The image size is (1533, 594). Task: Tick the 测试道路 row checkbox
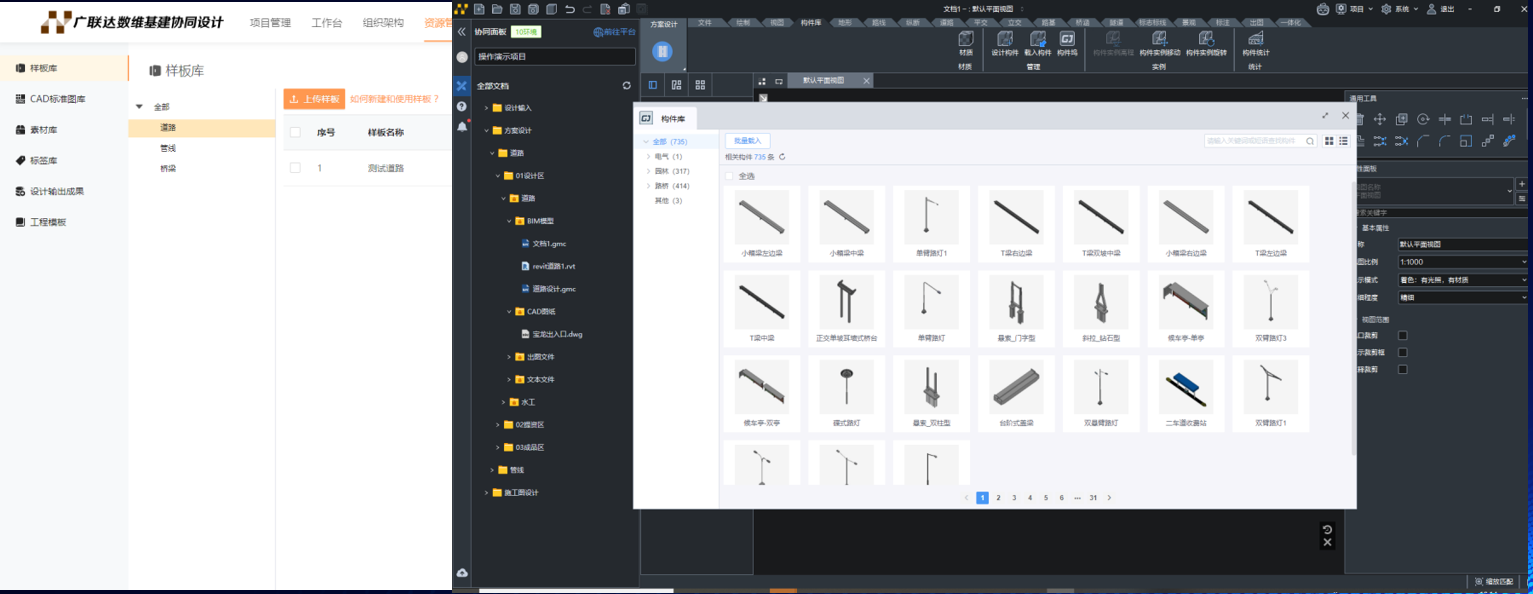(x=295, y=168)
